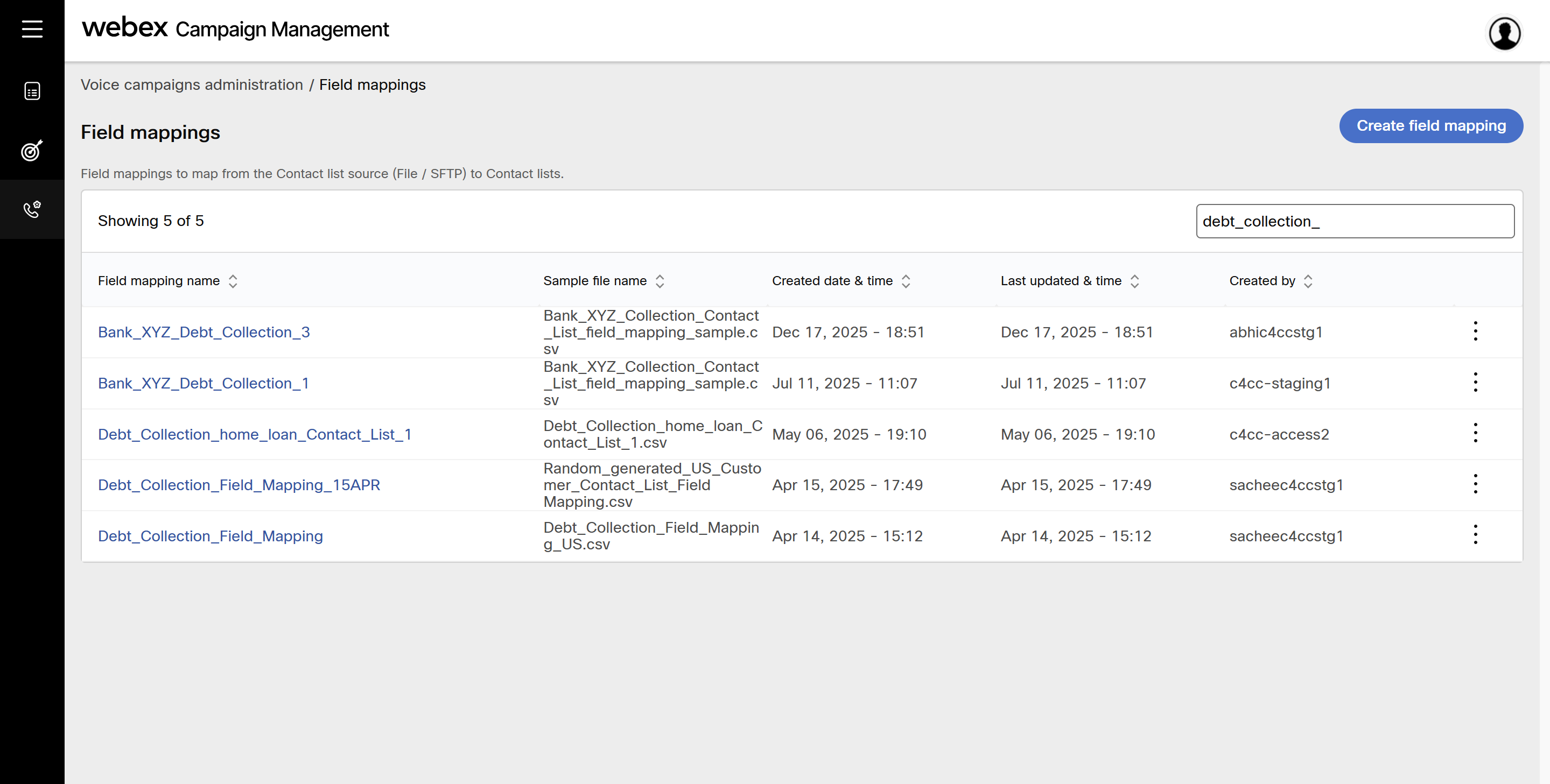Open Debt_Collection_Field_Mapping_15APR link

pos(239,485)
